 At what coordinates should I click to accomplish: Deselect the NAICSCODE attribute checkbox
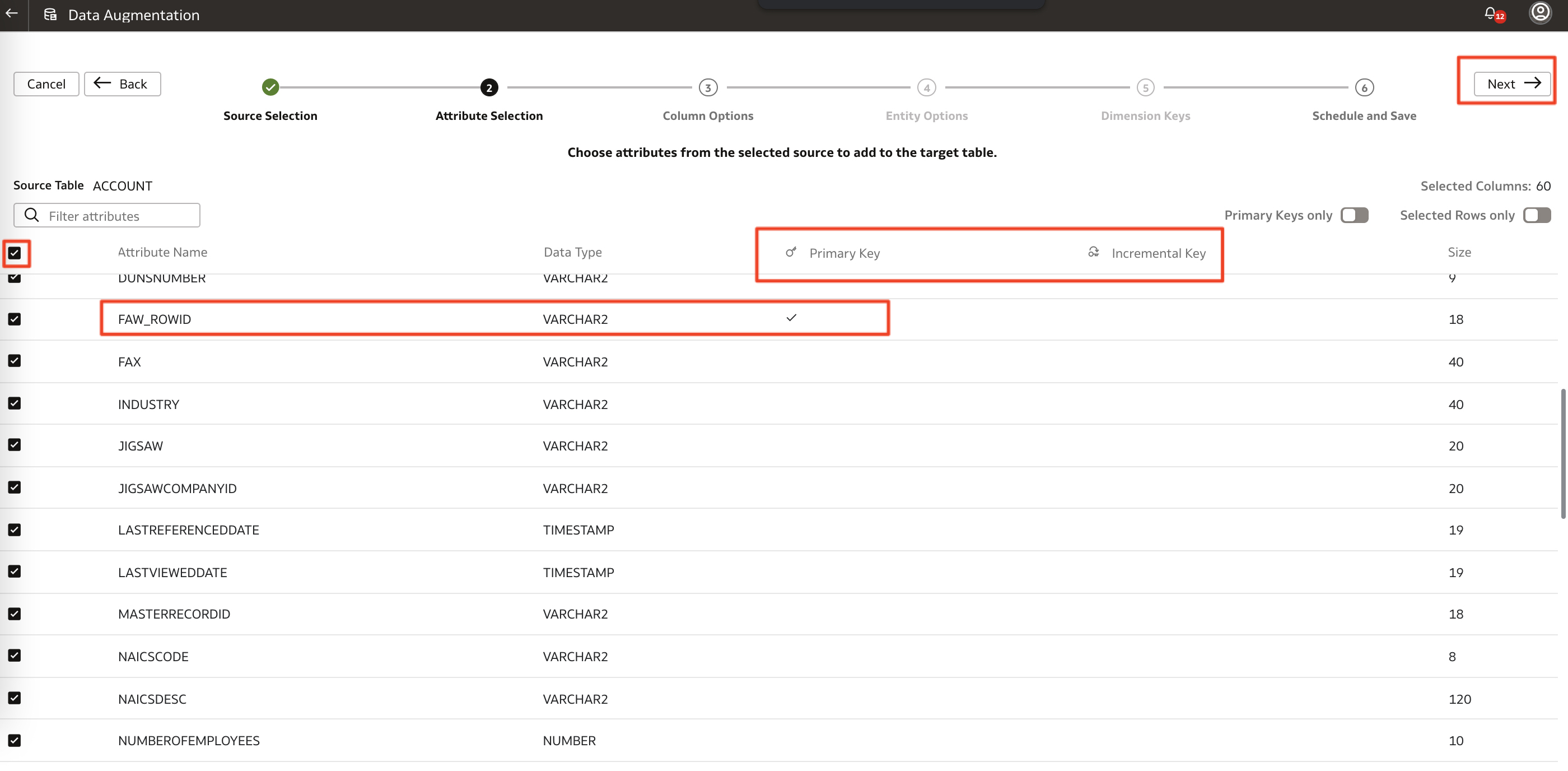coord(15,656)
